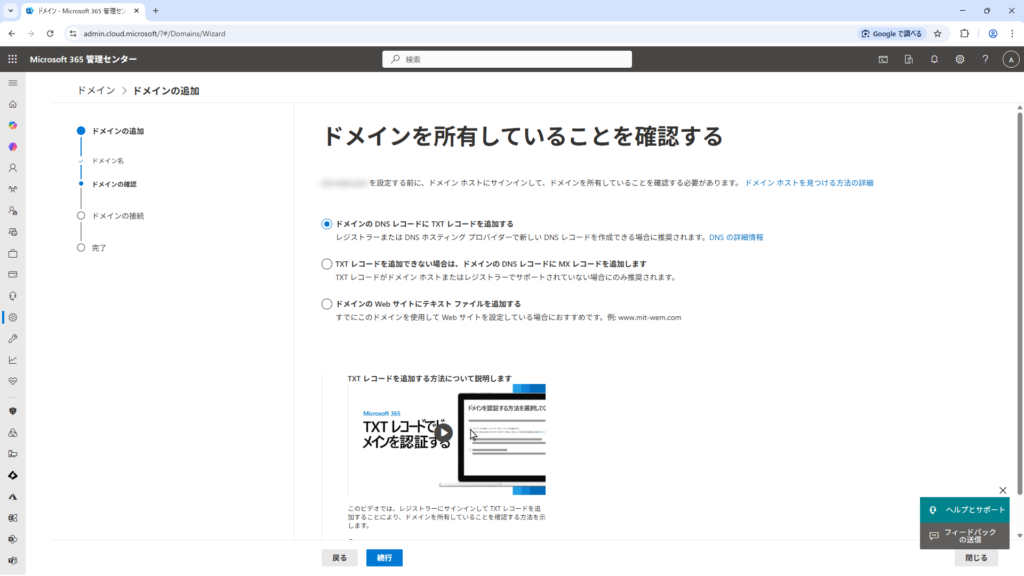
Task: Play the TXT record tutorial video
Action: tap(444, 433)
